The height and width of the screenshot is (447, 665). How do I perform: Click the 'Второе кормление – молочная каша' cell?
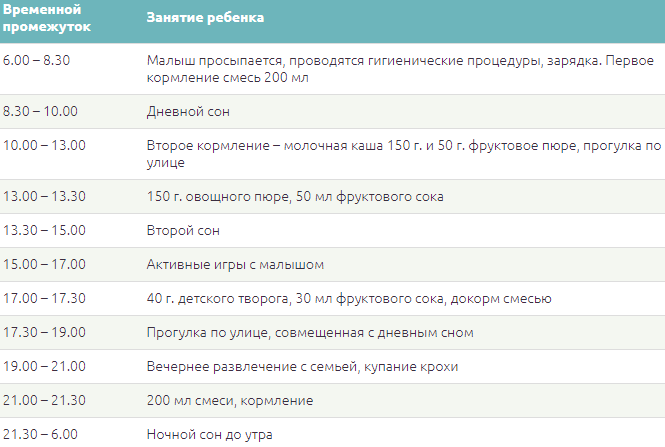click(x=404, y=154)
